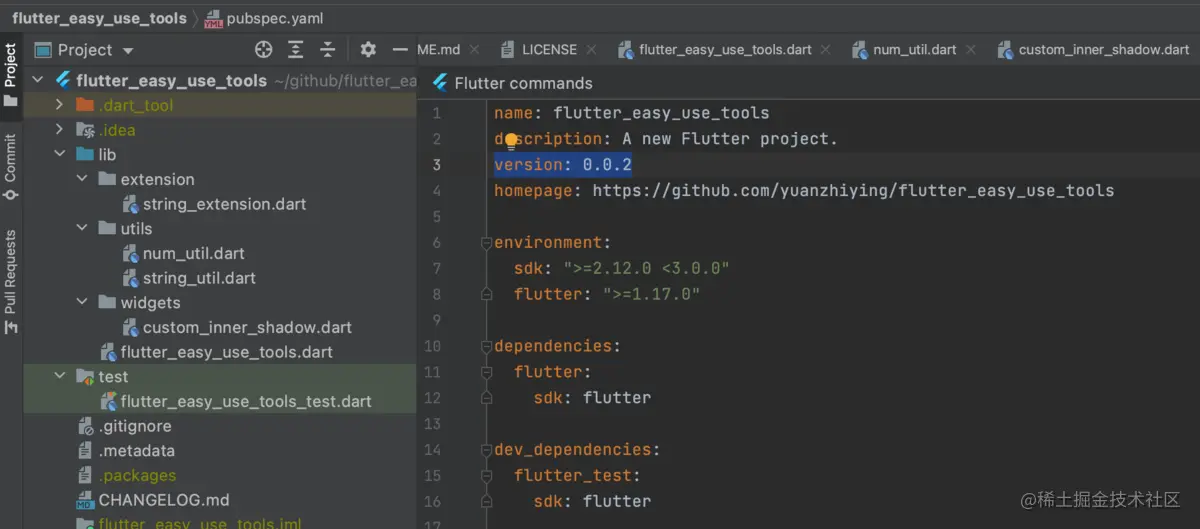Collapse the flutter_easy_use_tools root folder
Screen dimensions: 1200x529
pyautogui.click(x=38, y=80)
